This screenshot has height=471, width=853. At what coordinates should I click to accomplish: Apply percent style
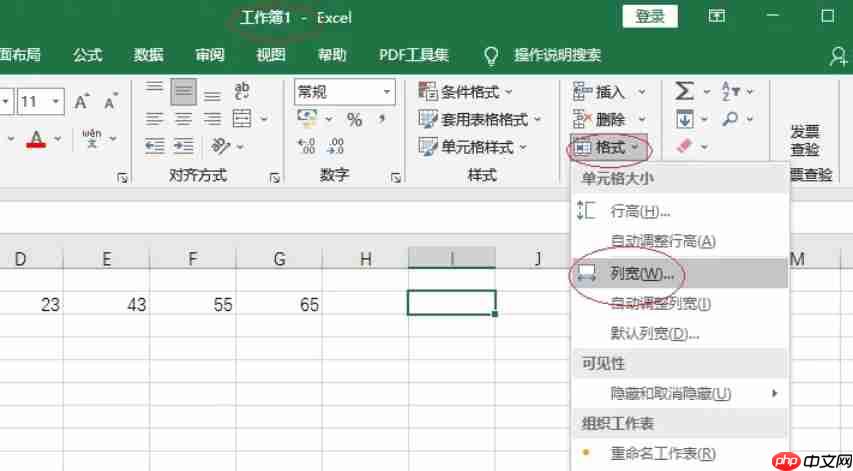click(355, 119)
